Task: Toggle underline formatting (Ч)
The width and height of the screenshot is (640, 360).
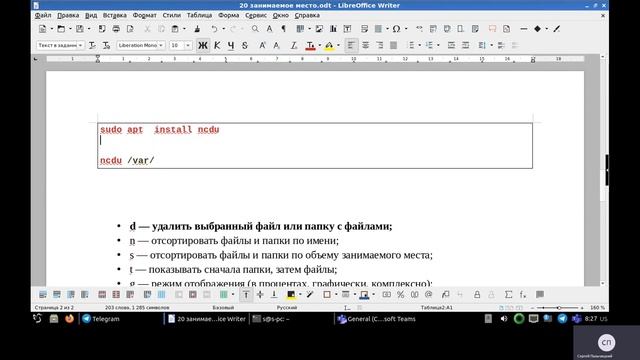Action: coord(231,45)
